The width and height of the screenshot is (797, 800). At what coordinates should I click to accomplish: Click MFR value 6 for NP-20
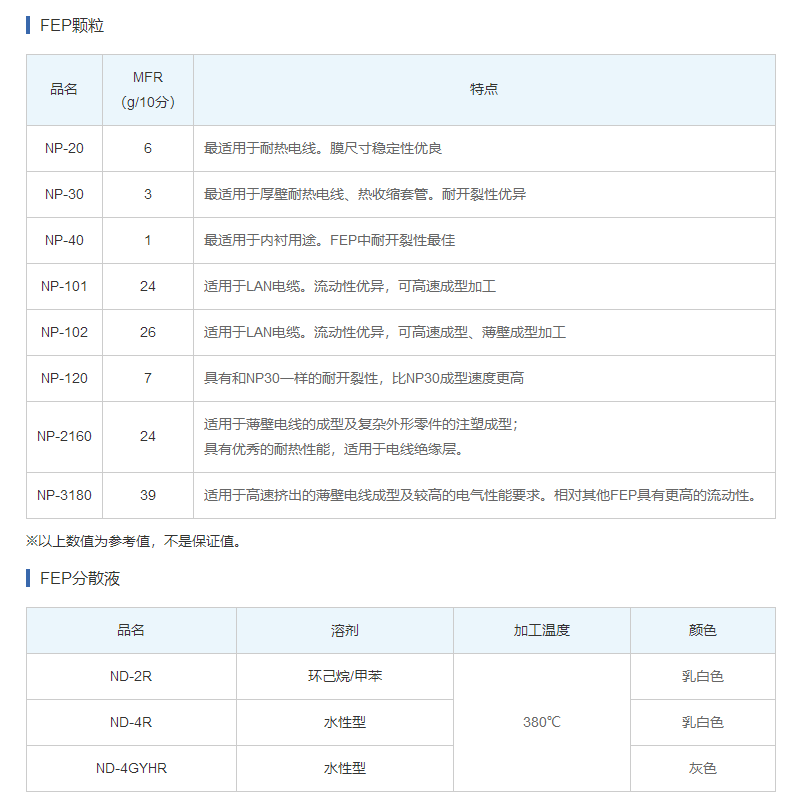[148, 148]
